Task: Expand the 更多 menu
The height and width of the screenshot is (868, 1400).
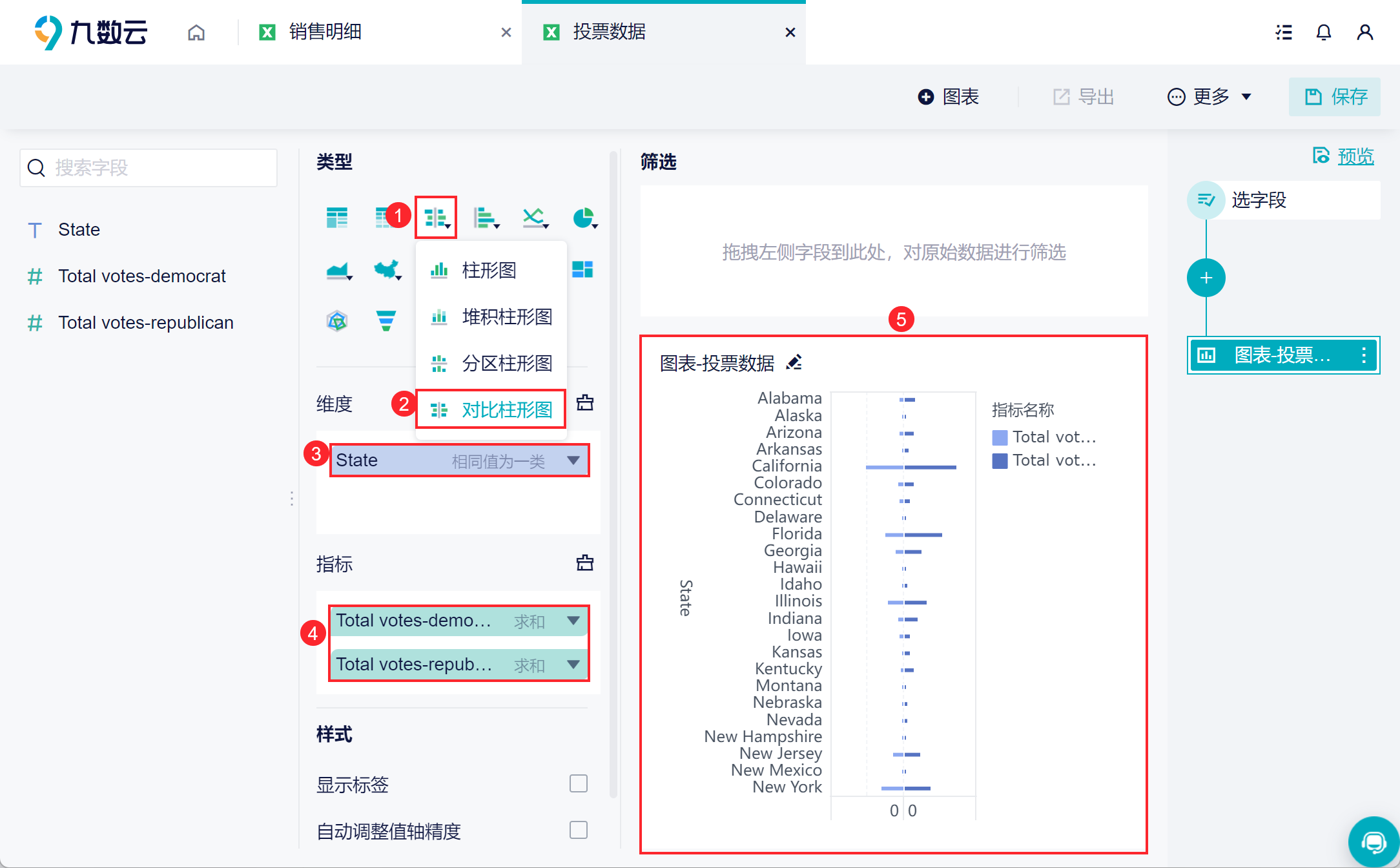Action: pyautogui.click(x=1210, y=97)
